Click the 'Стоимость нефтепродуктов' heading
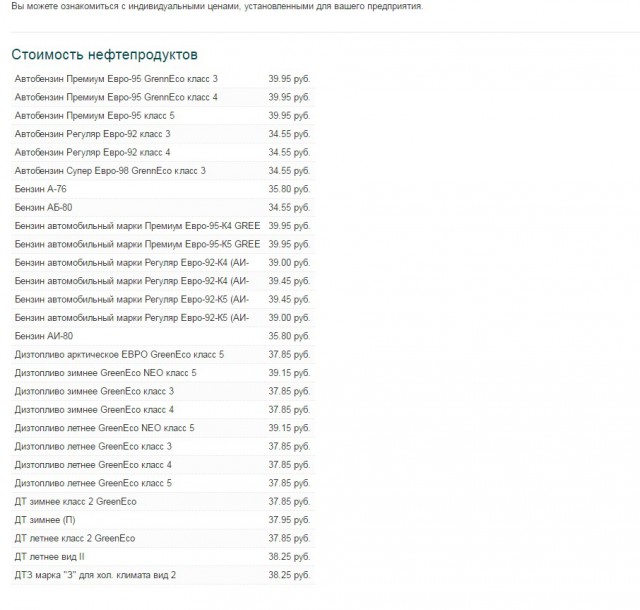This screenshot has width=640, height=610. [x=104, y=55]
